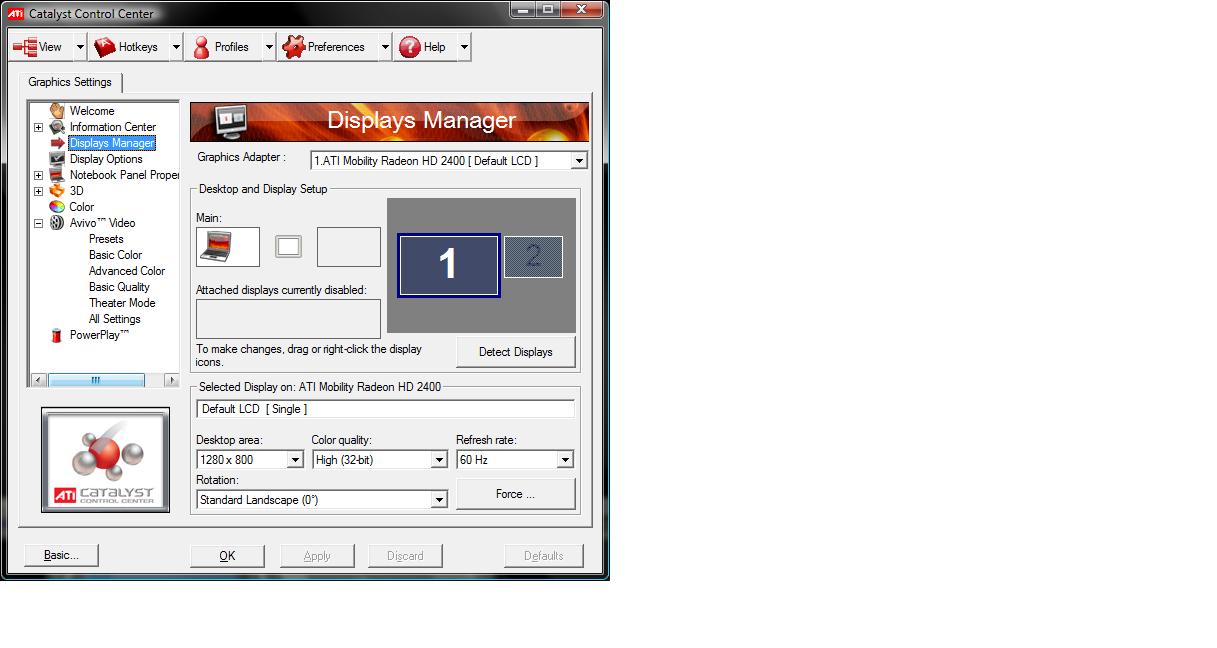Image resolution: width=1217 pixels, height=648 pixels.
Task: Open Basic Quality under Avivo Video
Action: 119,287
